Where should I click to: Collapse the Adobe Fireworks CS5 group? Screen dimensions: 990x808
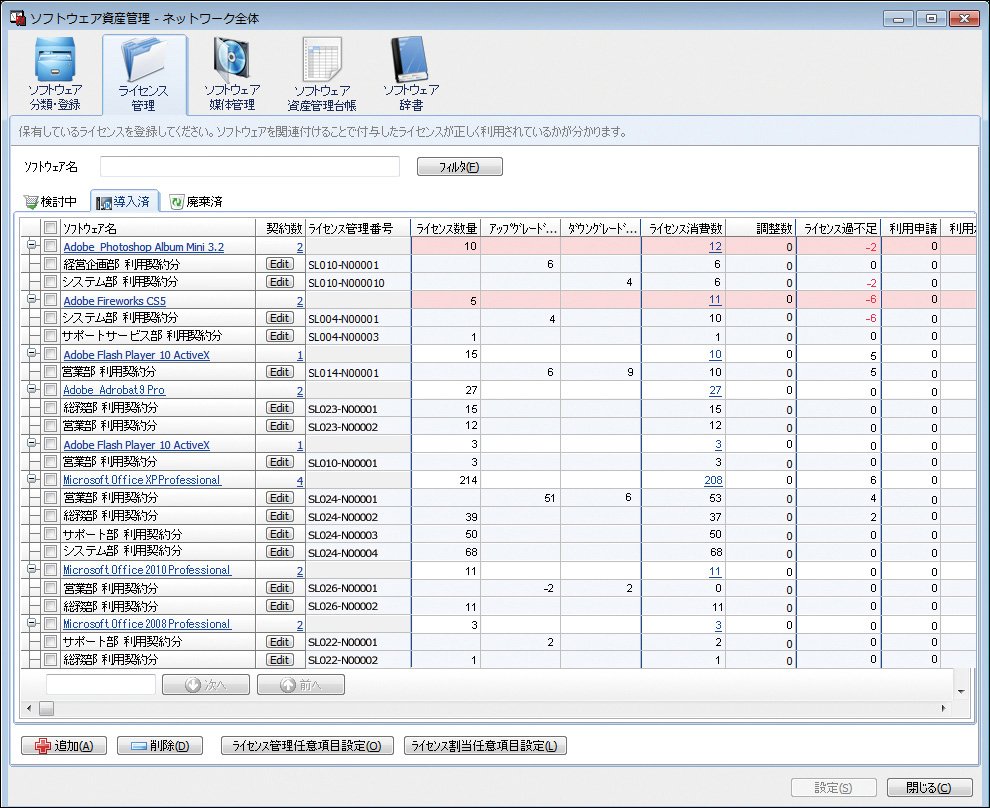[x=32, y=299]
